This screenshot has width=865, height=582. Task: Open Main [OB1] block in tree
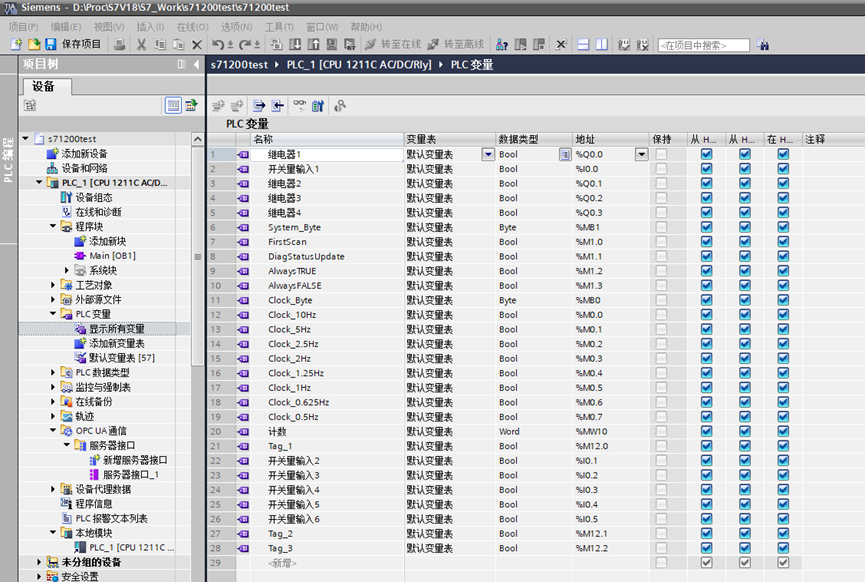(x=112, y=255)
